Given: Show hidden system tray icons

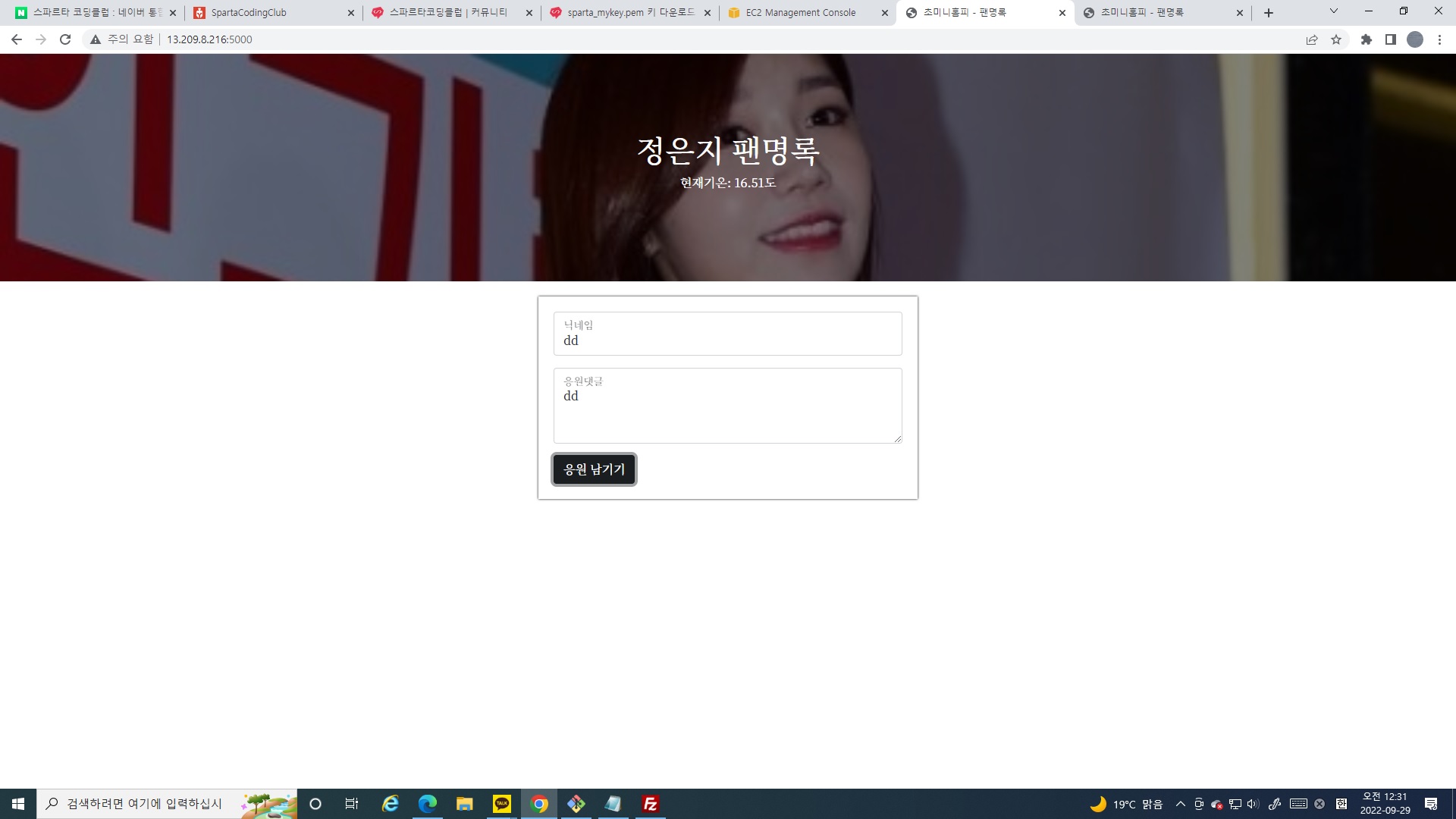Looking at the screenshot, I should pos(1180,804).
